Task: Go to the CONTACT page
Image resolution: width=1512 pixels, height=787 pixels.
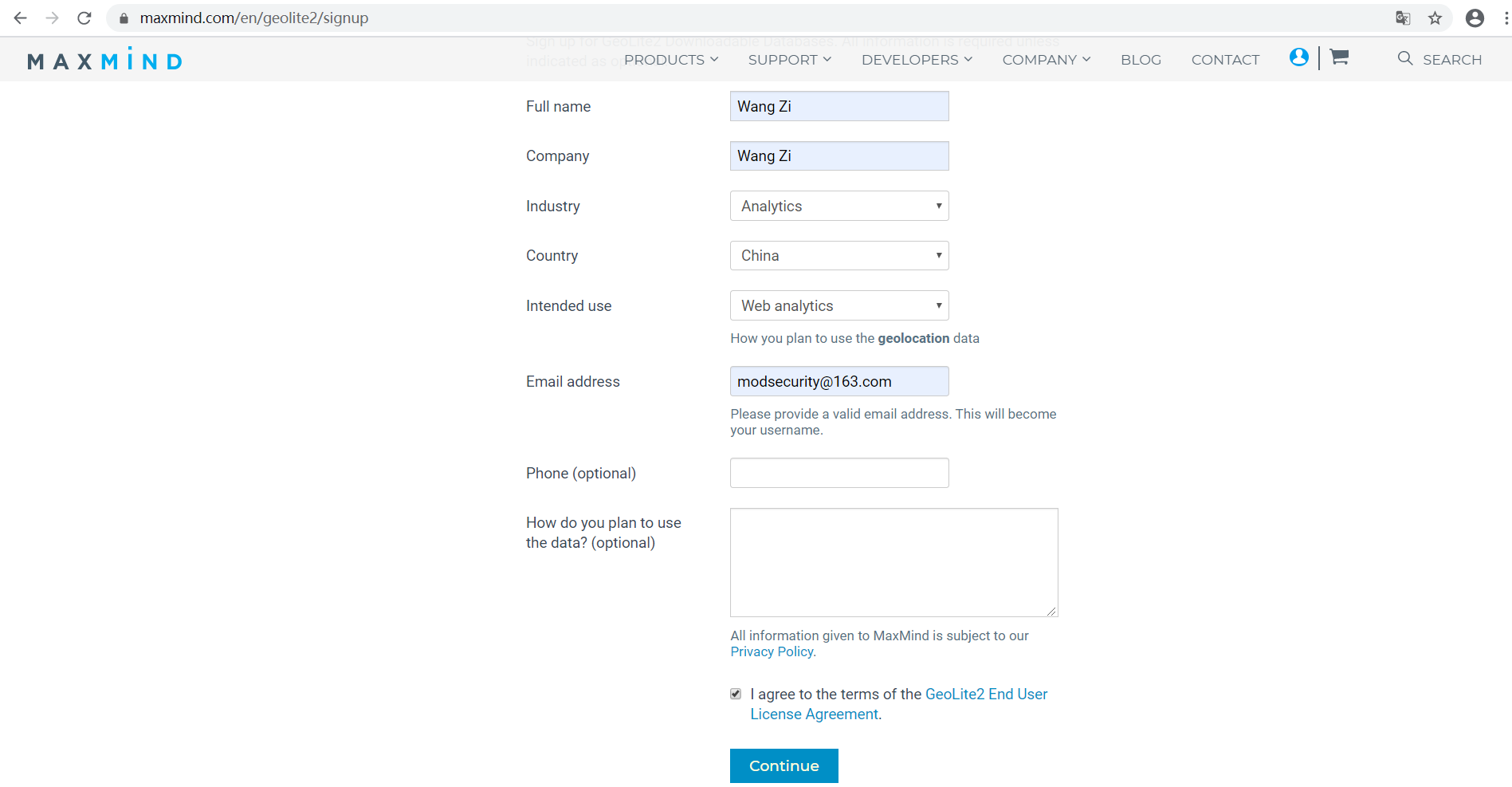Action: 1225,60
